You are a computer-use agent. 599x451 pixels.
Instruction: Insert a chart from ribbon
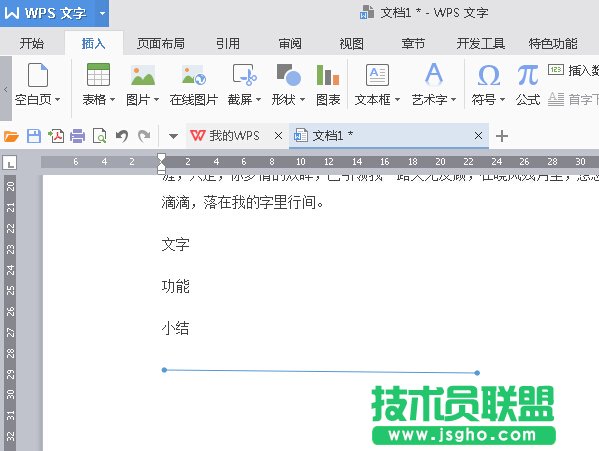pyautogui.click(x=328, y=75)
